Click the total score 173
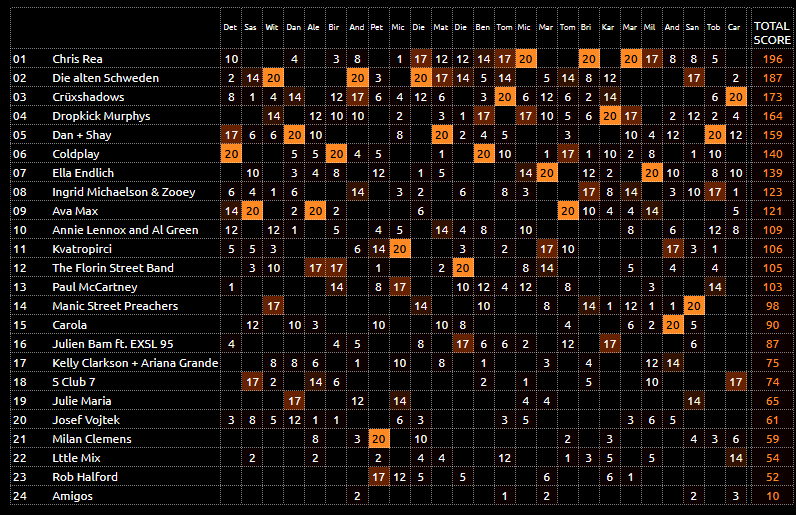The image size is (796, 515). [x=773, y=97]
